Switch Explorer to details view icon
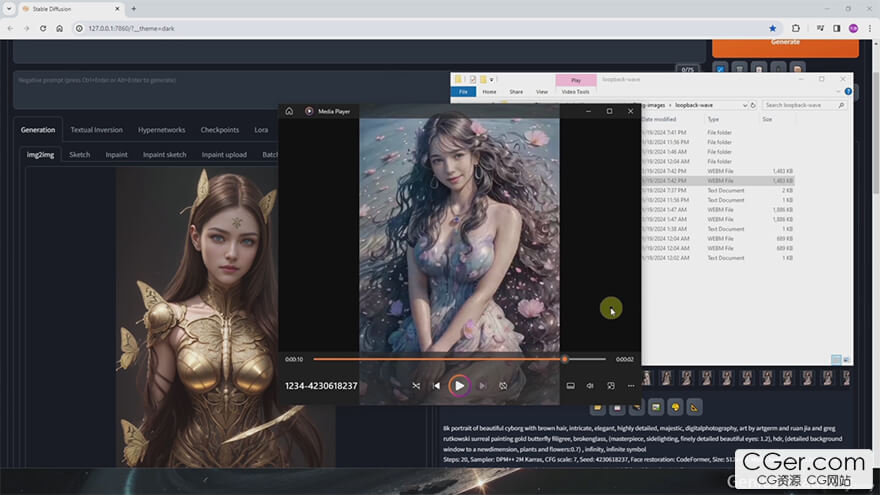Image resolution: width=880 pixels, height=495 pixels. point(836,359)
